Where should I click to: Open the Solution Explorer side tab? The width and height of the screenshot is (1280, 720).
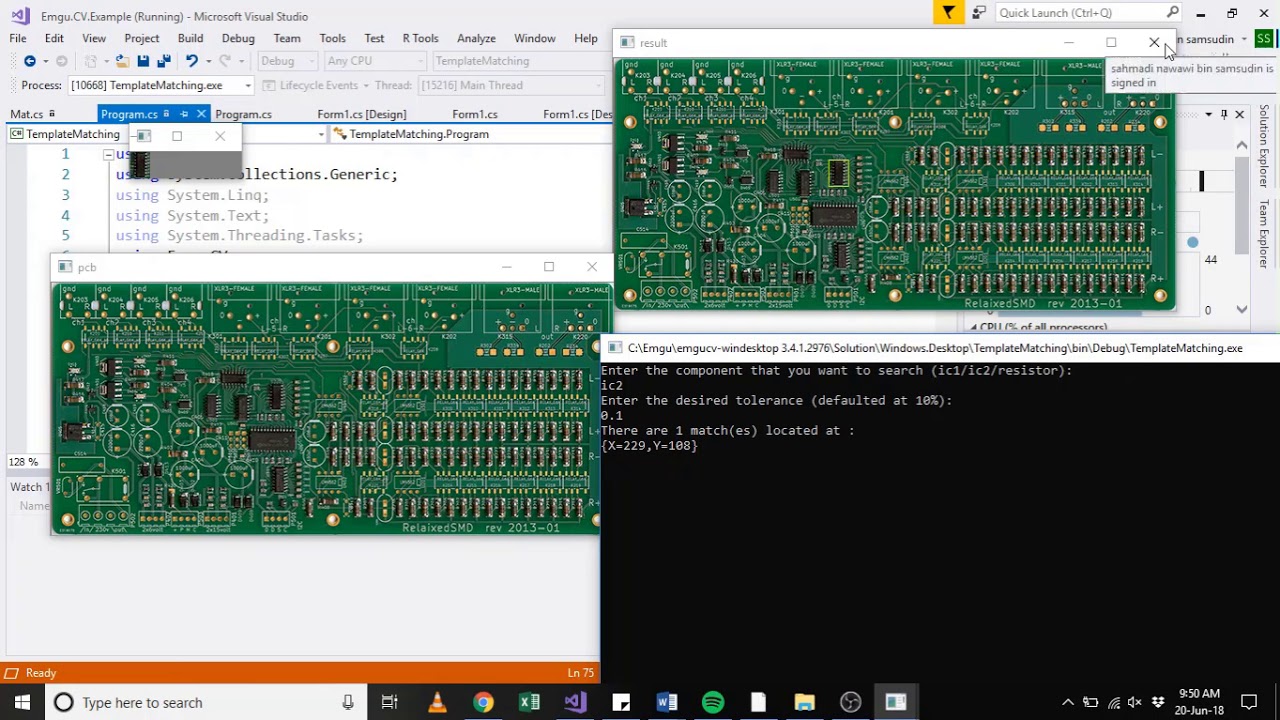pos(1264,146)
